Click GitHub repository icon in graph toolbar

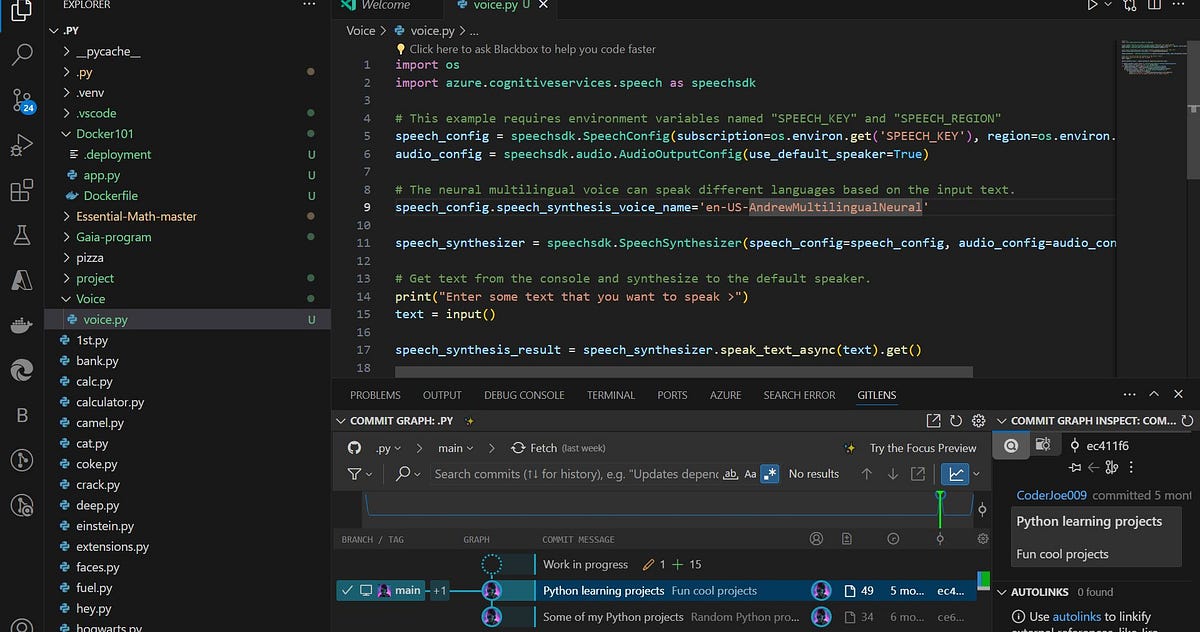tap(354, 448)
